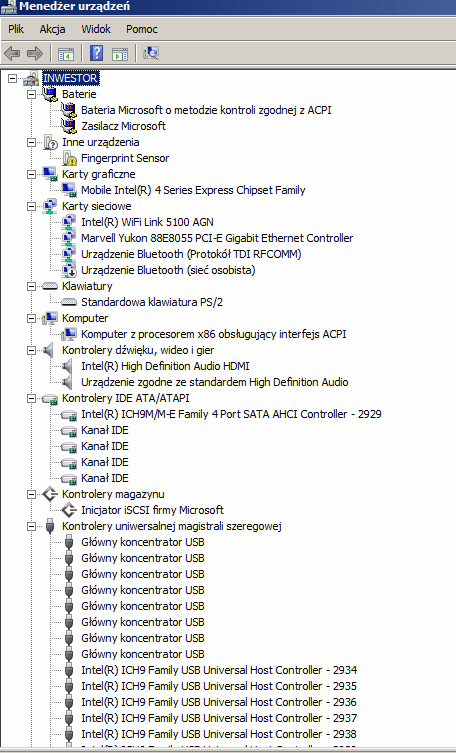Collapse Kontrolery dźwięku, wideo i gier
456x753 pixels.
point(31,350)
